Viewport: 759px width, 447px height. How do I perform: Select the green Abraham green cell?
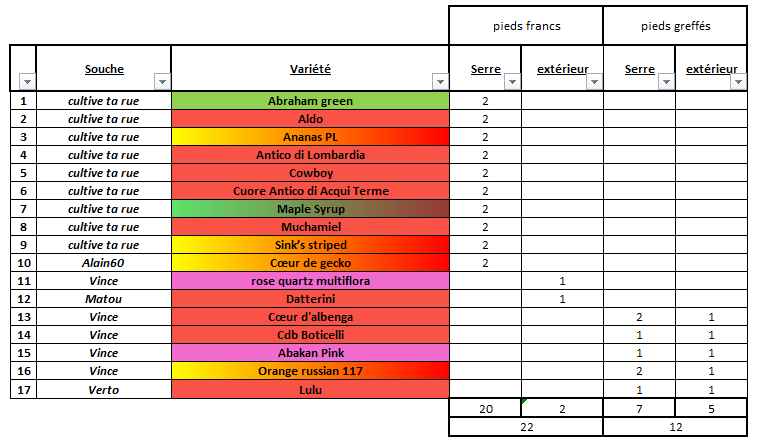pos(310,101)
